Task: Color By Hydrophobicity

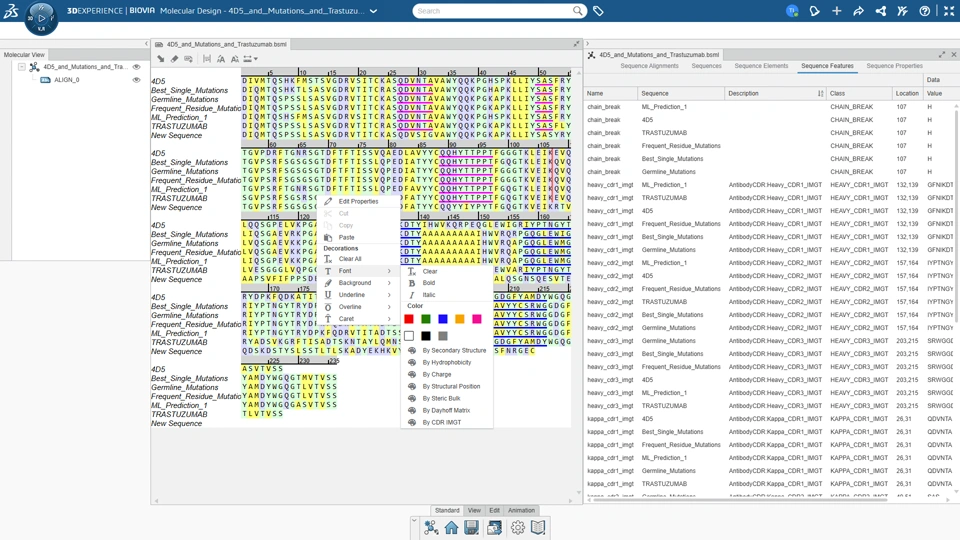Action: pos(447,362)
